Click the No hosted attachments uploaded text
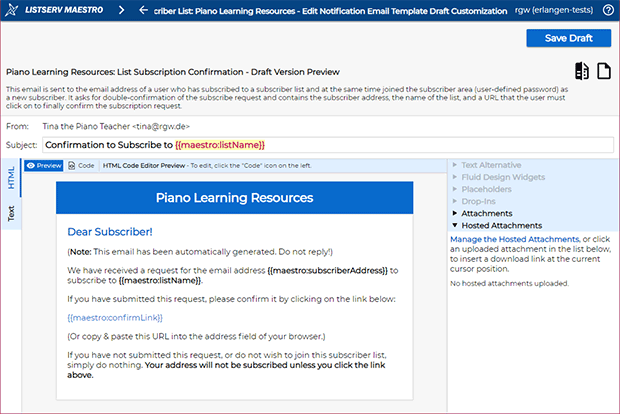 click(509, 284)
